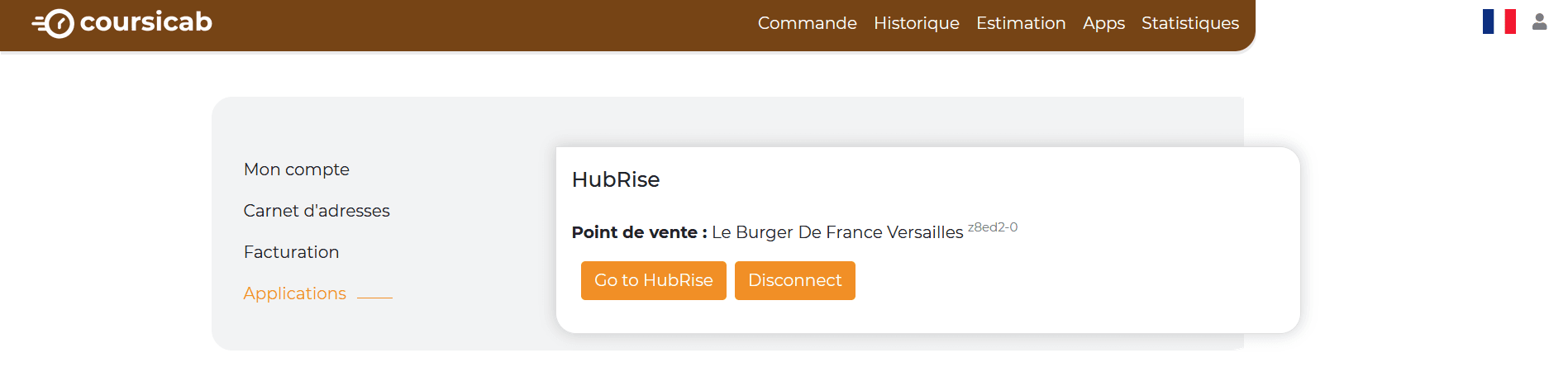
Task: Select the Facturation sidebar item
Action: click(291, 252)
